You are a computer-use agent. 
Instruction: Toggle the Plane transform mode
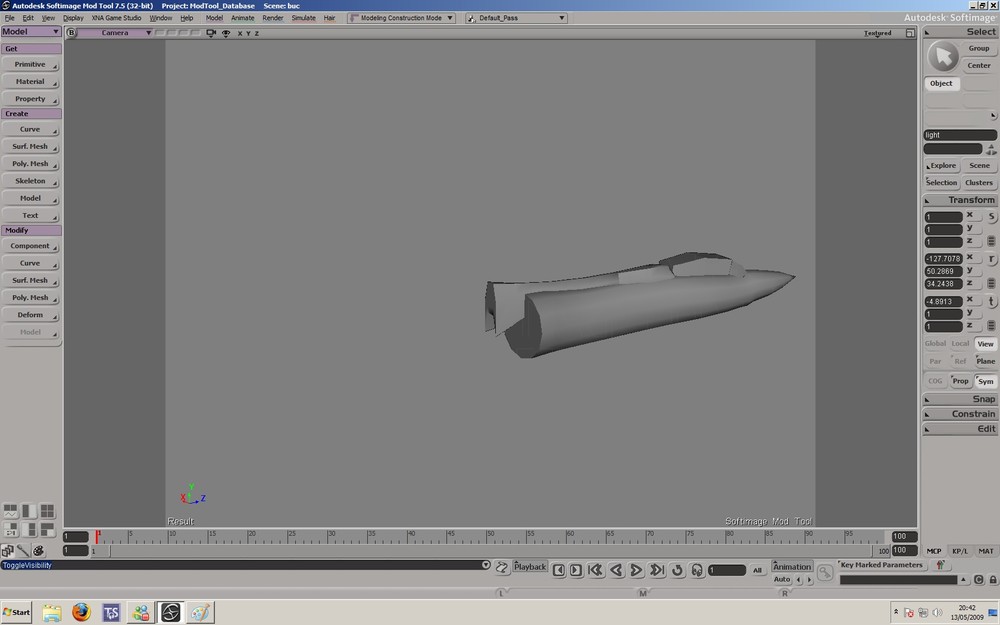pos(985,361)
